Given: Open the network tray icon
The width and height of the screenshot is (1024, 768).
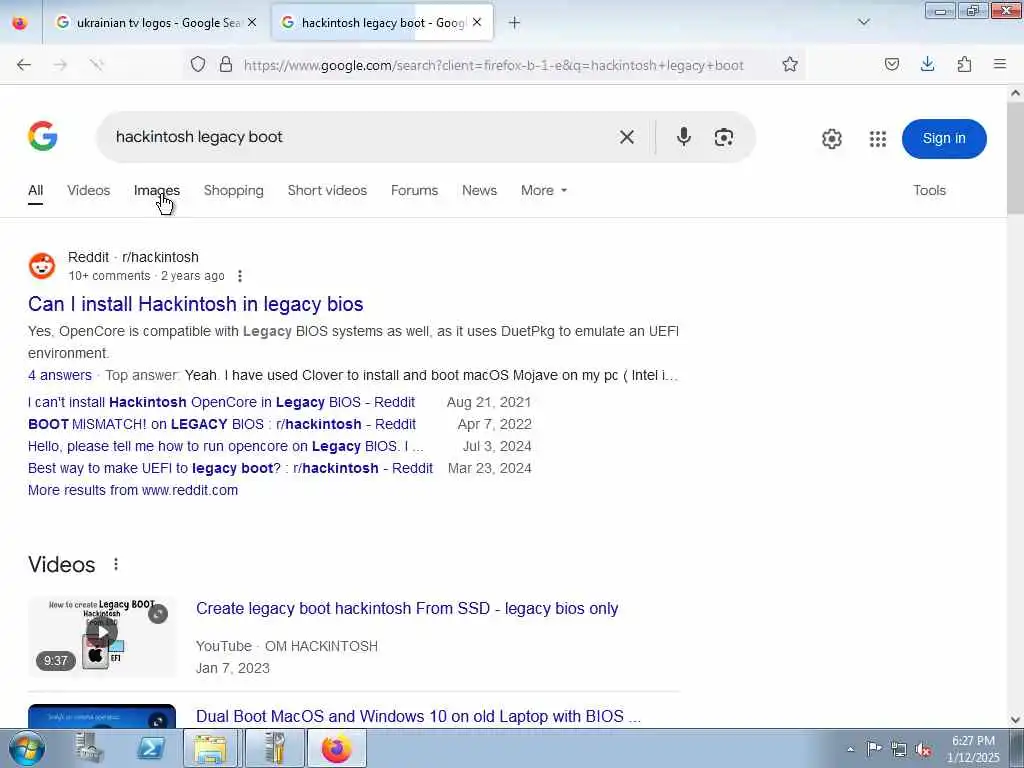Looking at the screenshot, I should (x=899, y=749).
